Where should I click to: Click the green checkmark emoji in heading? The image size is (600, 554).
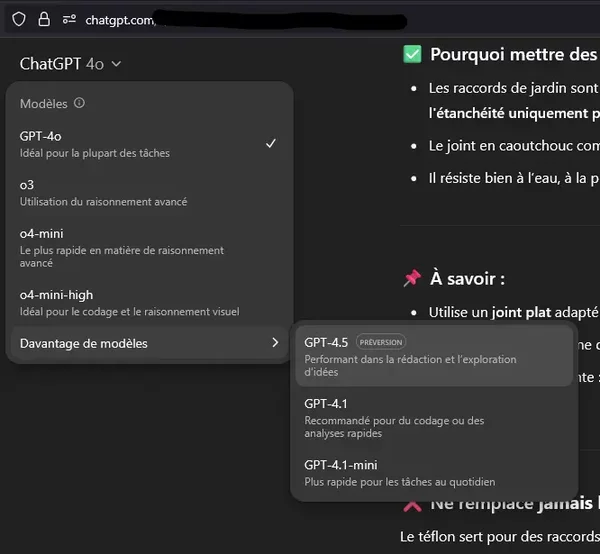pos(412,54)
